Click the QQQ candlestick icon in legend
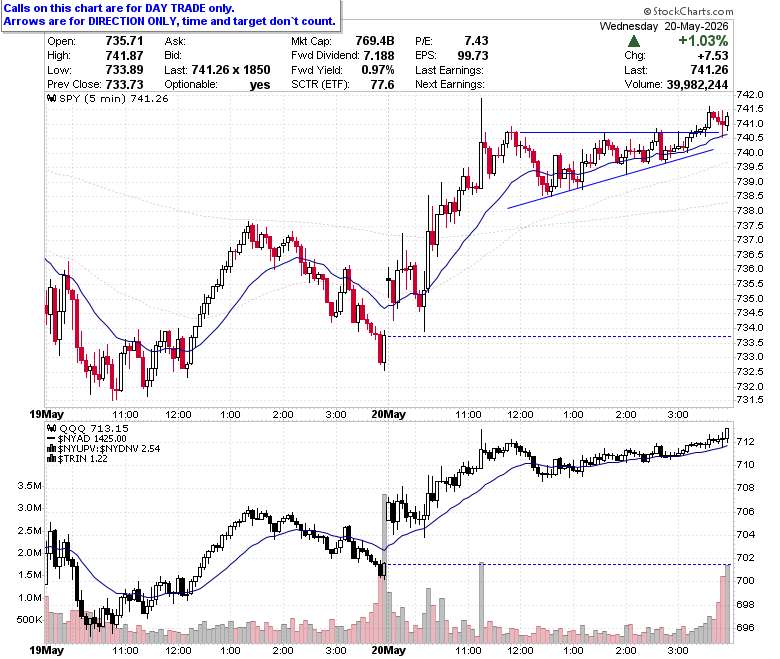780x659 pixels. [x=52, y=428]
